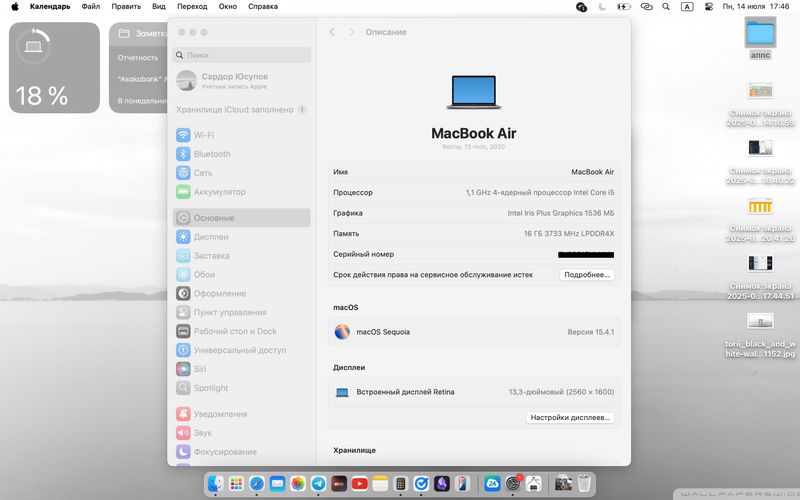The height and width of the screenshot is (500, 800).
Task: Open Сардор Юсупов Apple account
Action: tap(241, 81)
